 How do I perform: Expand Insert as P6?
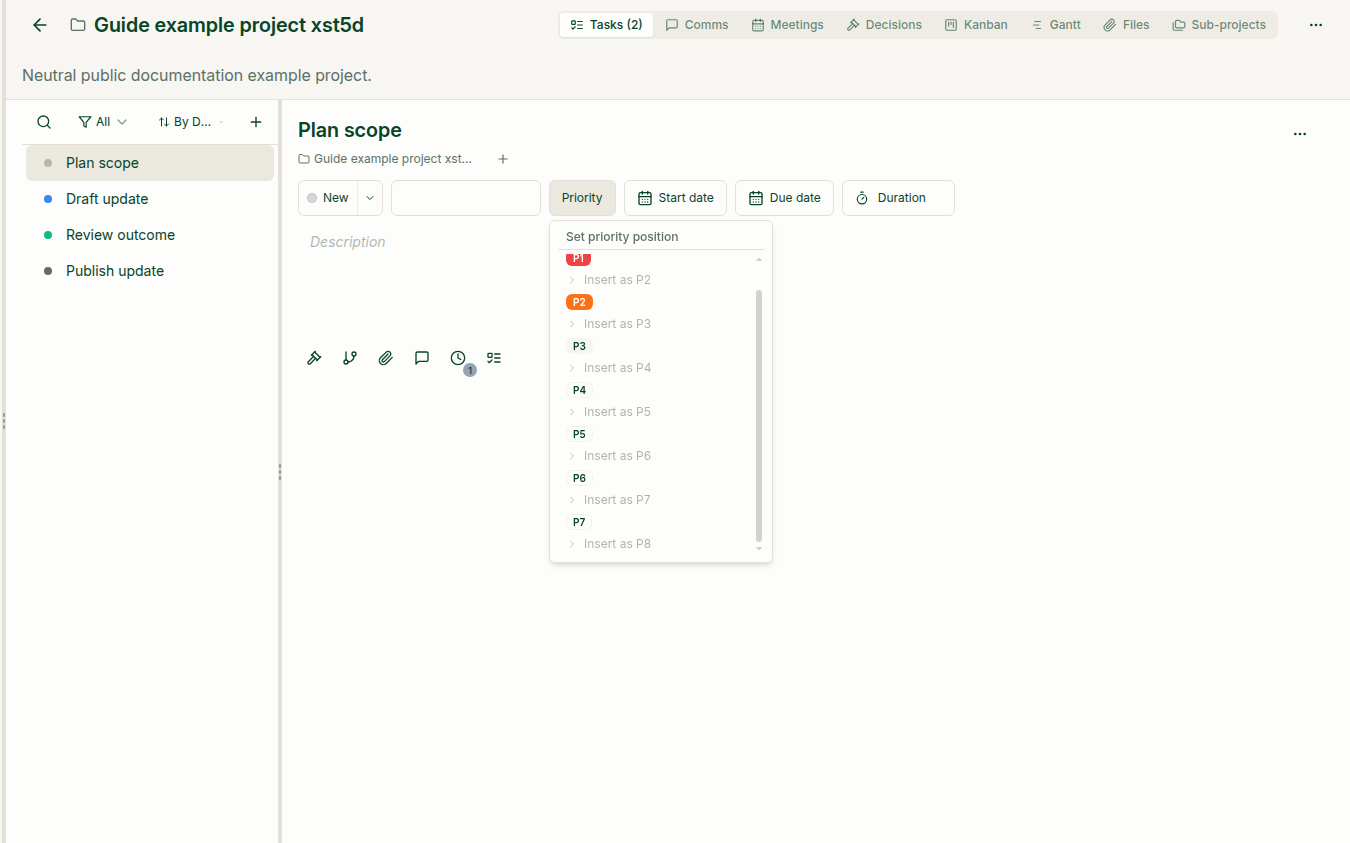click(609, 456)
